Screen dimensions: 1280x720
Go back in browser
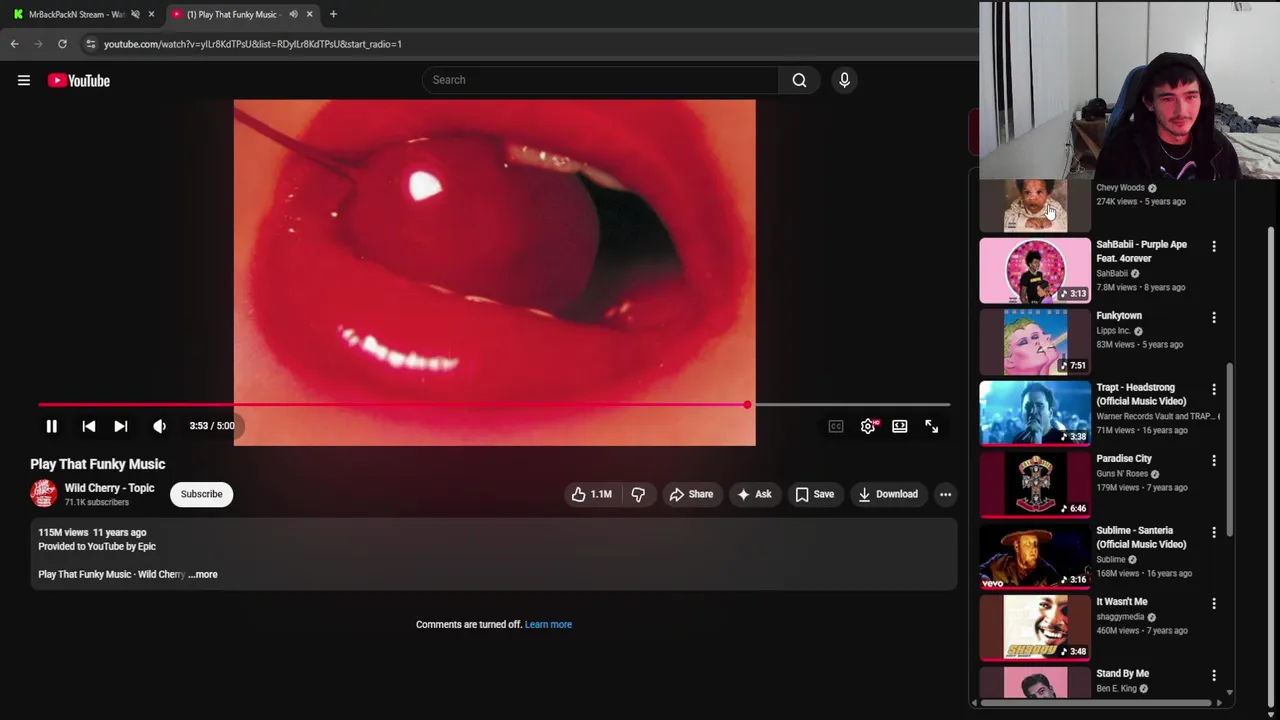[x=14, y=44]
